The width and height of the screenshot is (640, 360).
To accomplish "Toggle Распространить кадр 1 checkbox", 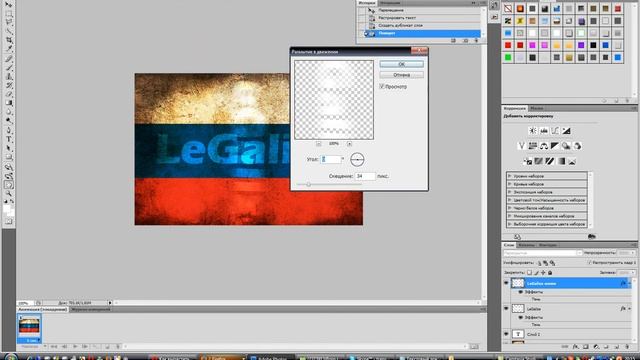I will (x=590, y=262).
